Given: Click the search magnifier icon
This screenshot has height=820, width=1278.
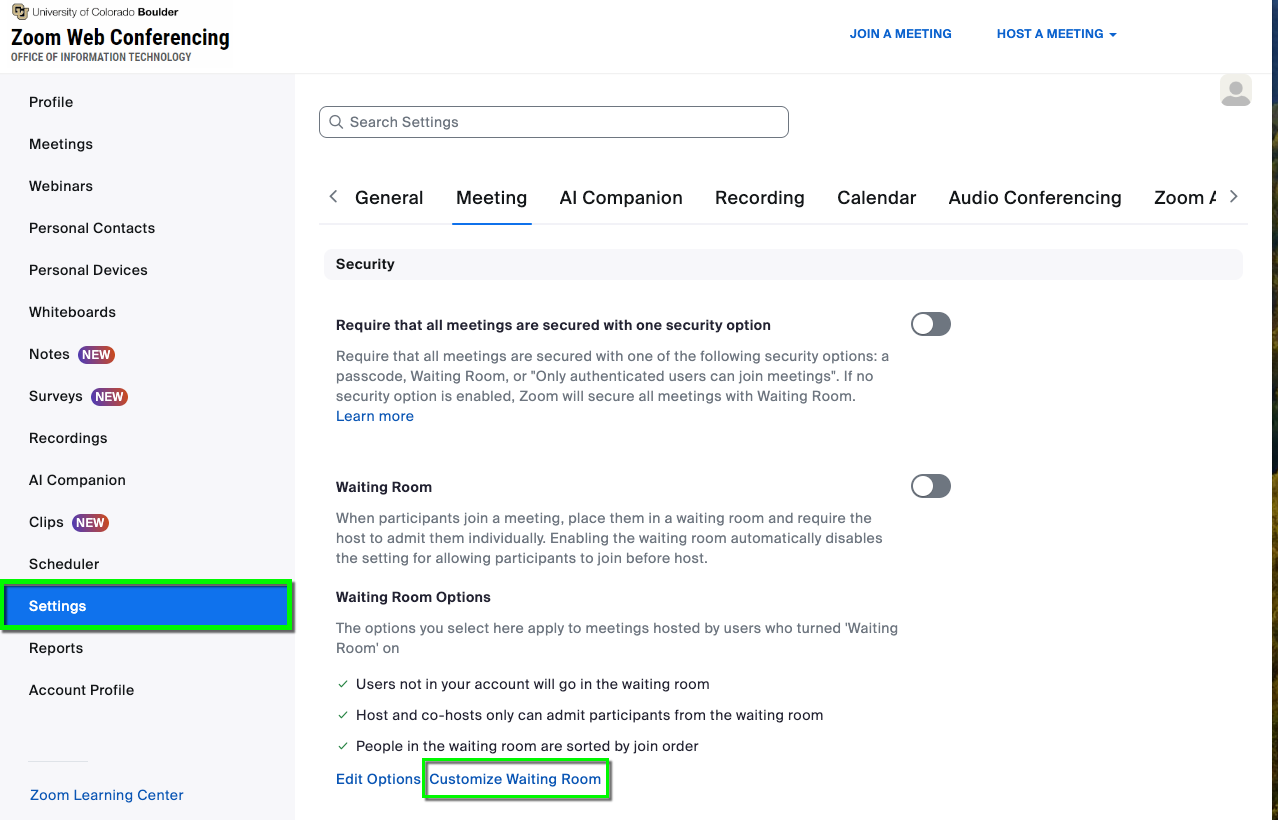Looking at the screenshot, I should tap(336, 122).
